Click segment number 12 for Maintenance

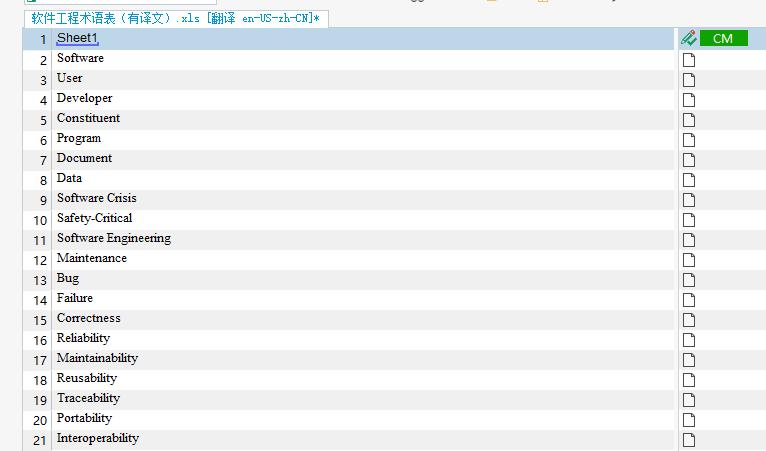pyautogui.click(x=40, y=260)
